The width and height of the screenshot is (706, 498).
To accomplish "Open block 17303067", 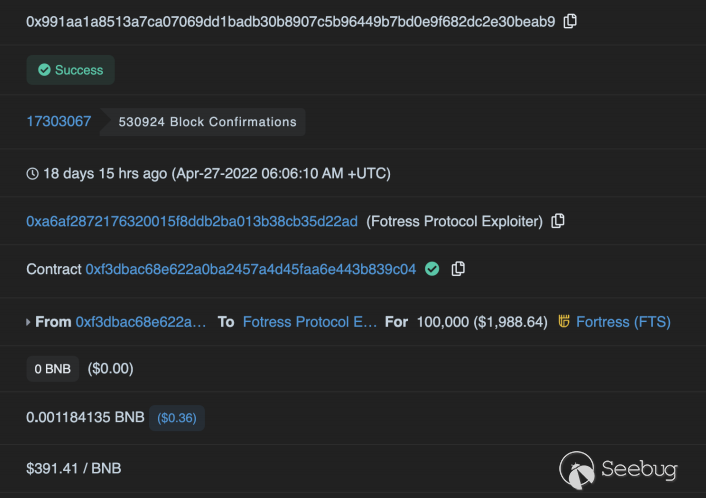I will coord(58,121).
